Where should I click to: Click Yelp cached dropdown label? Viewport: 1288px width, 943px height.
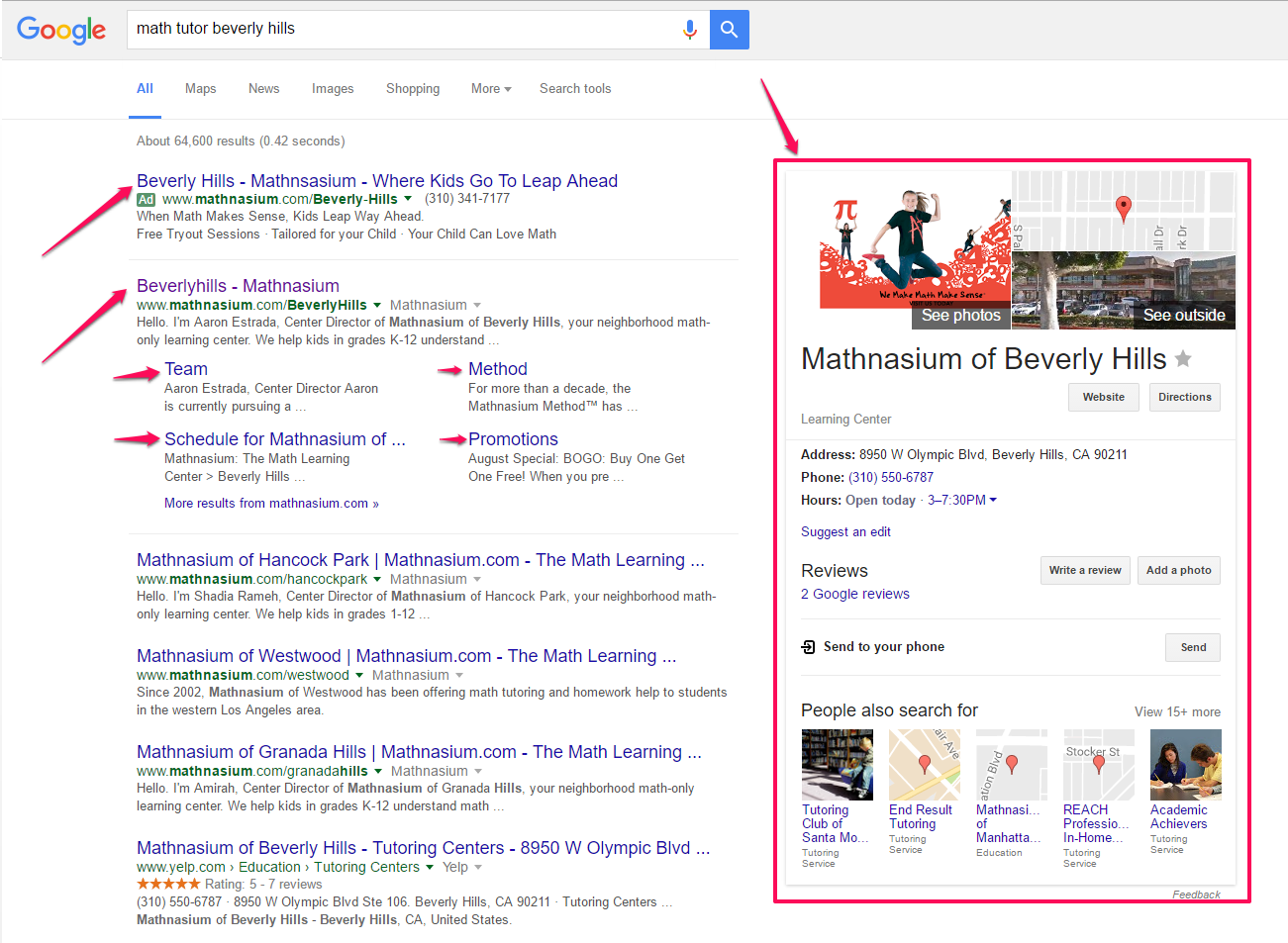(x=462, y=867)
